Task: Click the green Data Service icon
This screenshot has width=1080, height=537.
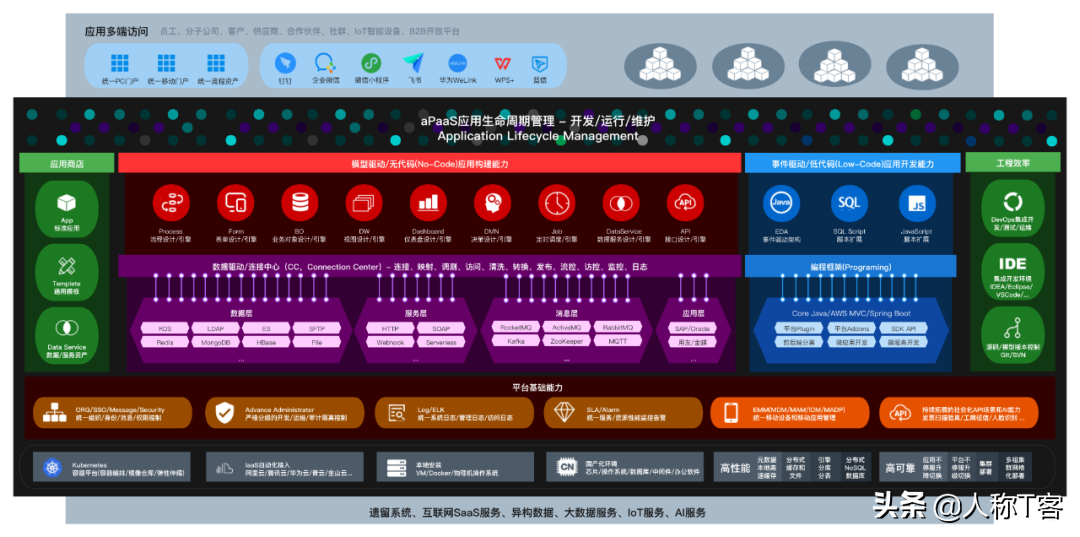Action: [x=67, y=327]
